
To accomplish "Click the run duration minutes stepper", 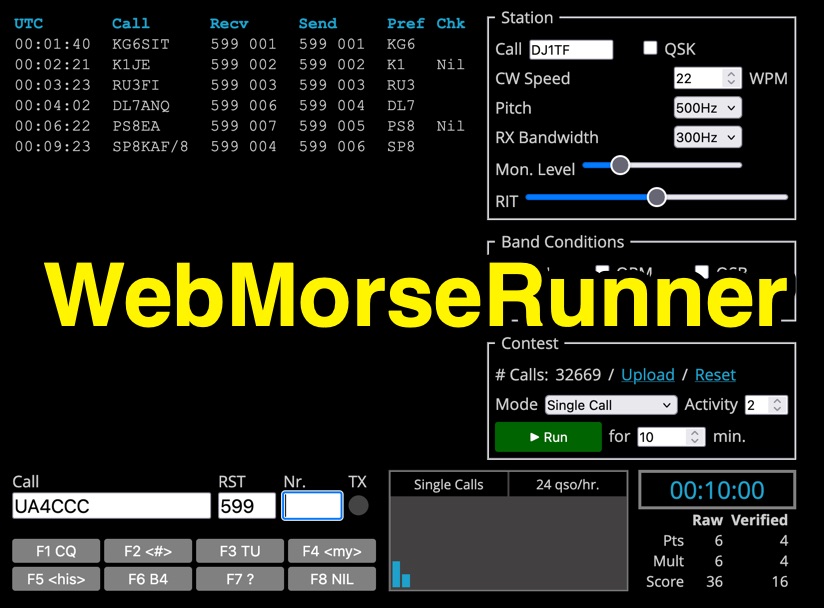I will (x=695, y=437).
